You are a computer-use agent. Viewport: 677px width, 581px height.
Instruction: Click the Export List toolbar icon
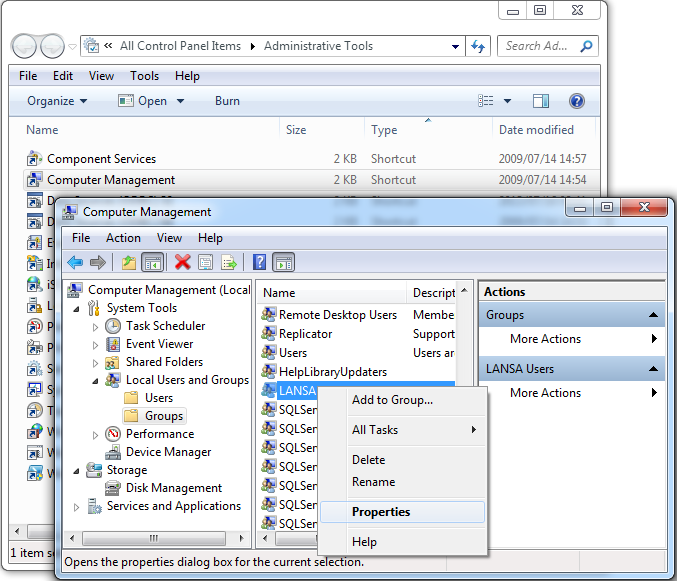coord(229,262)
